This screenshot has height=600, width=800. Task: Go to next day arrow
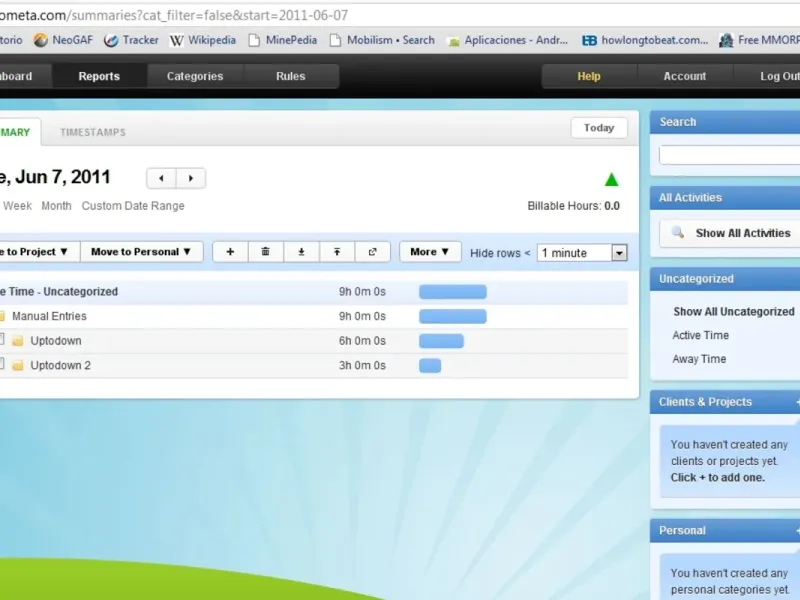(x=191, y=178)
